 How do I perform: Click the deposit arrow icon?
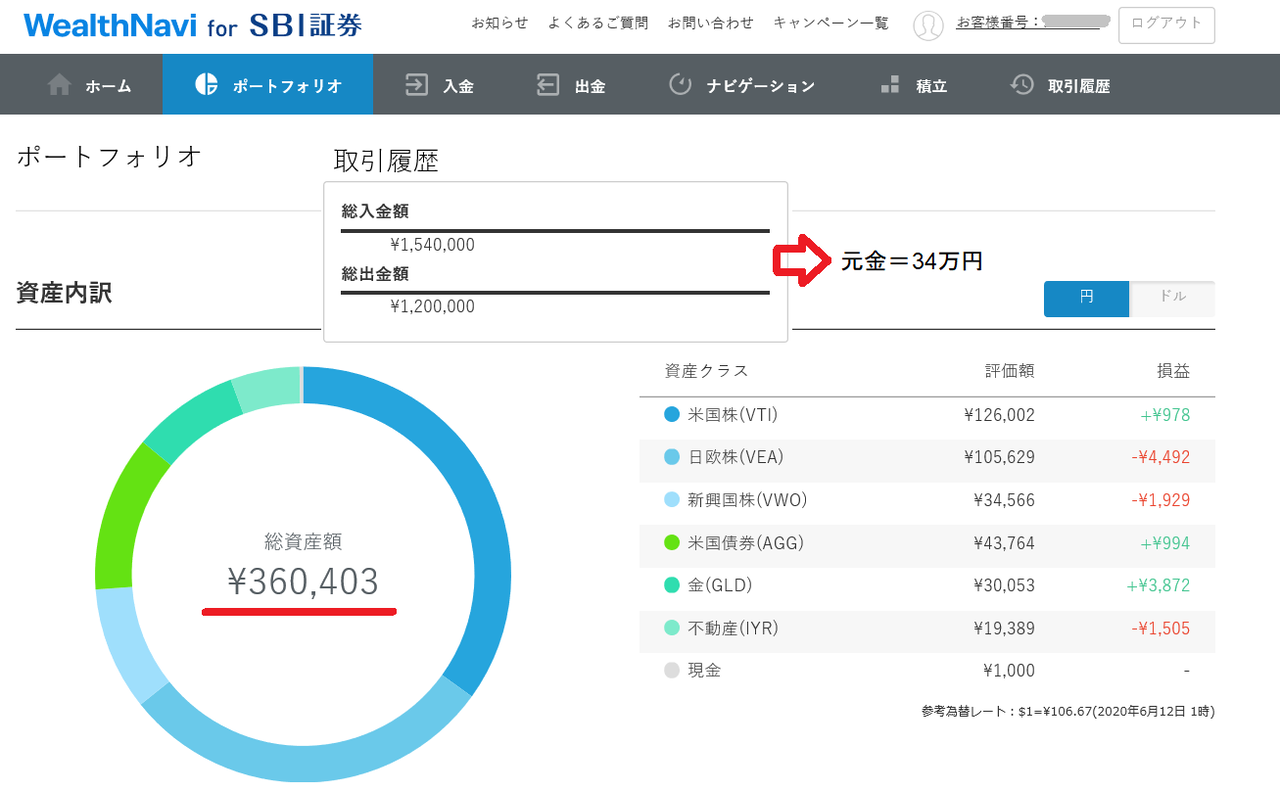coord(415,85)
